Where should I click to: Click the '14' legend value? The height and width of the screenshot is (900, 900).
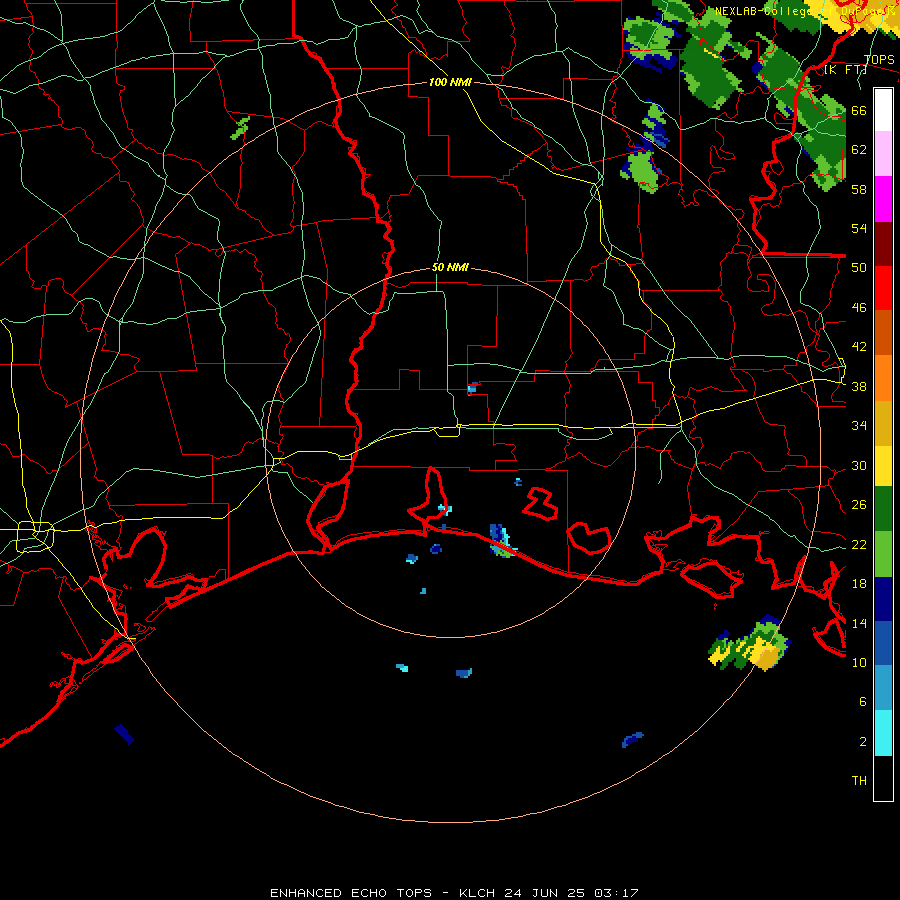tap(859, 623)
